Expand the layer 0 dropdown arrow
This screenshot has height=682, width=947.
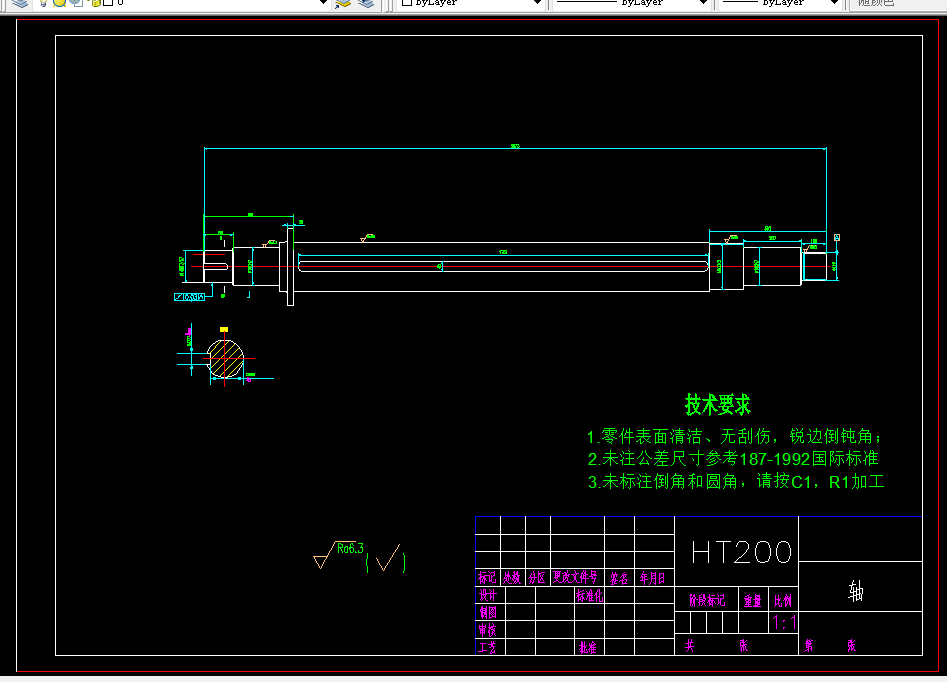323,2
